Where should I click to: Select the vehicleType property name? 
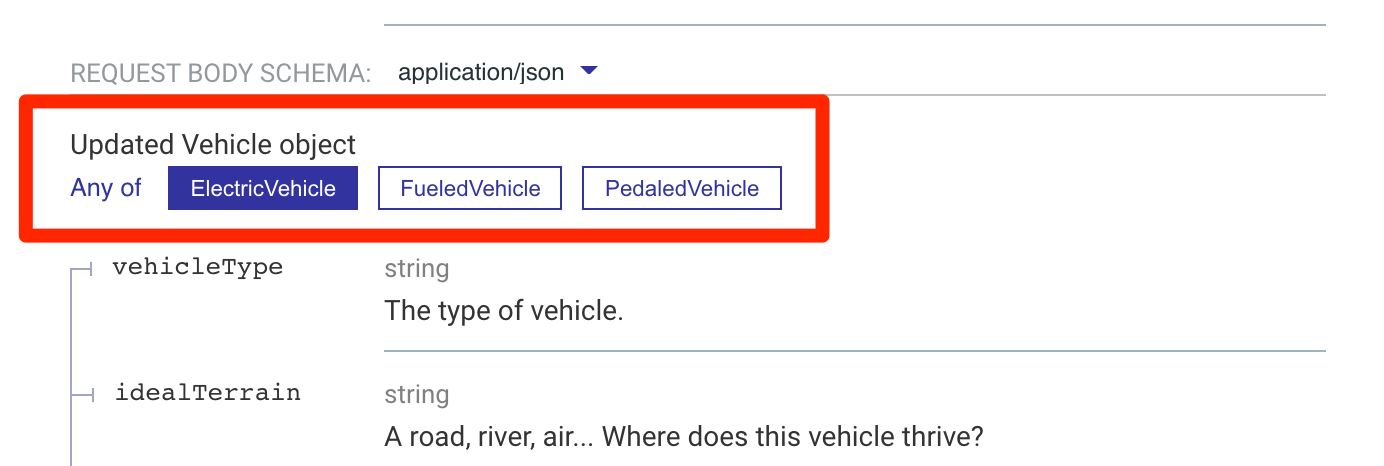pyautogui.click(x=198, y=268)
